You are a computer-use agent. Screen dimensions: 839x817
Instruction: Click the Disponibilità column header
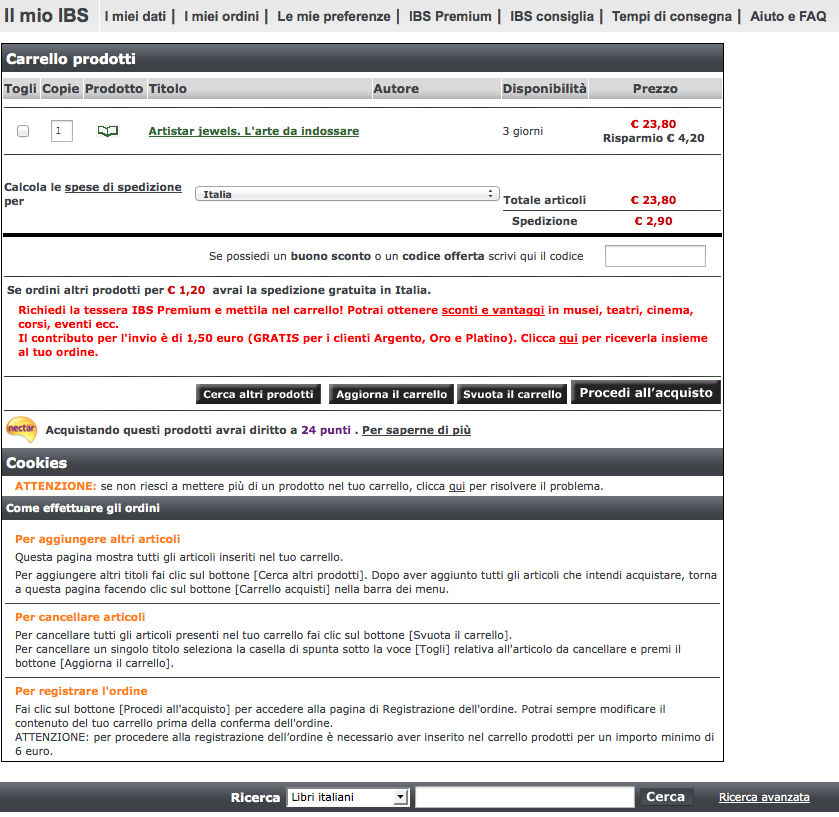[544, 89]
